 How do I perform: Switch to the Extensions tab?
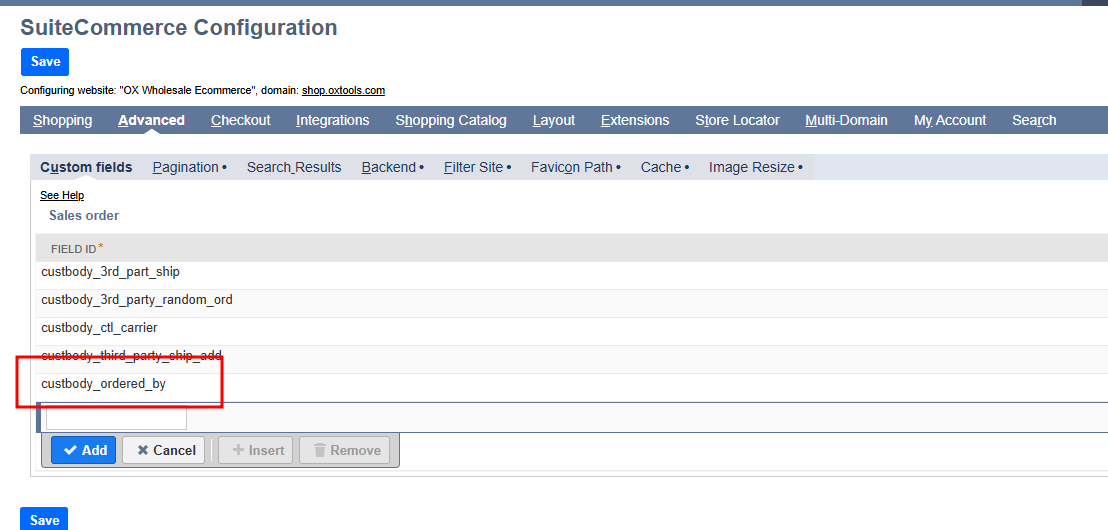coord(634,120)
